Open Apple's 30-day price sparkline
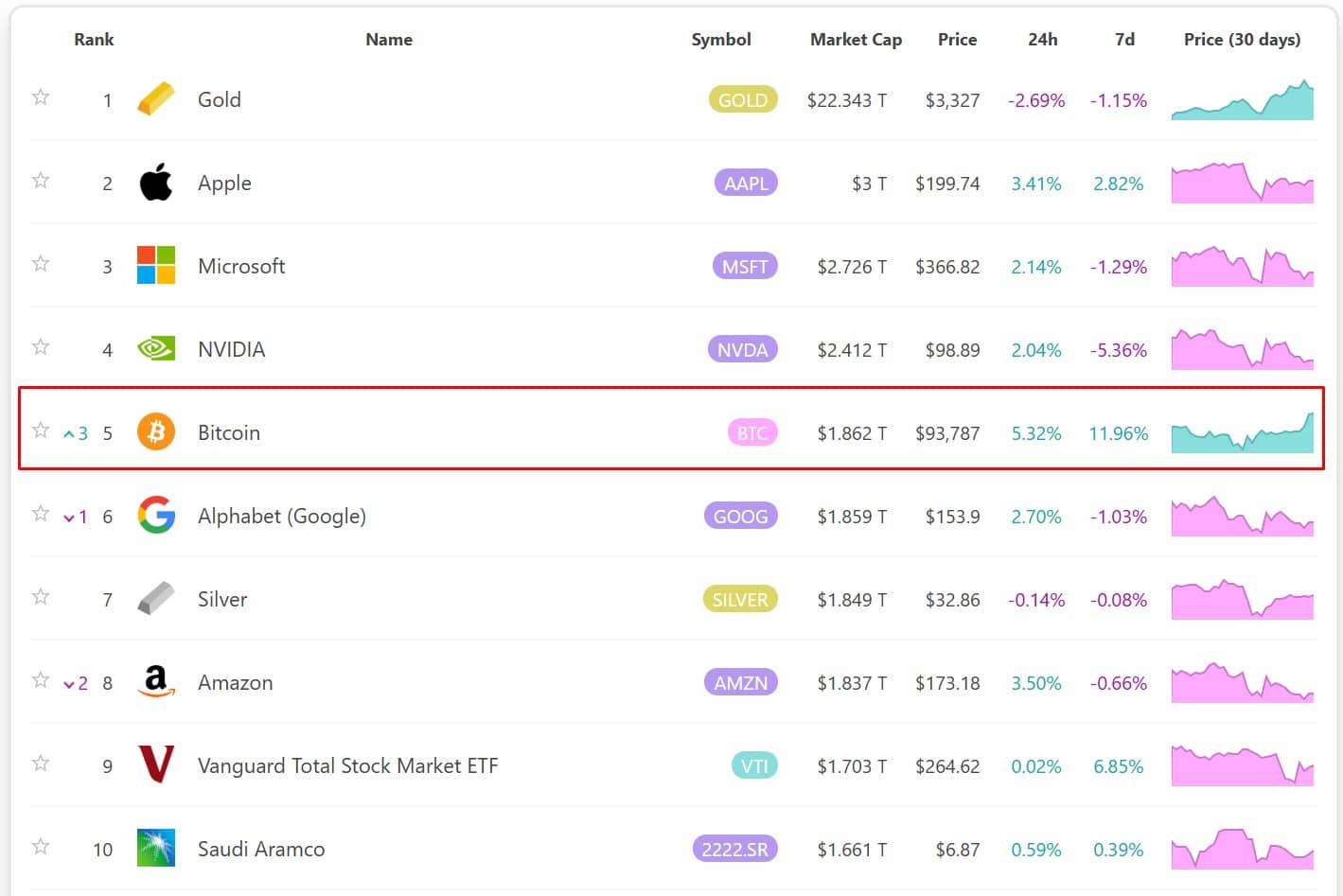1343x896 pixels. (1242, 183)
